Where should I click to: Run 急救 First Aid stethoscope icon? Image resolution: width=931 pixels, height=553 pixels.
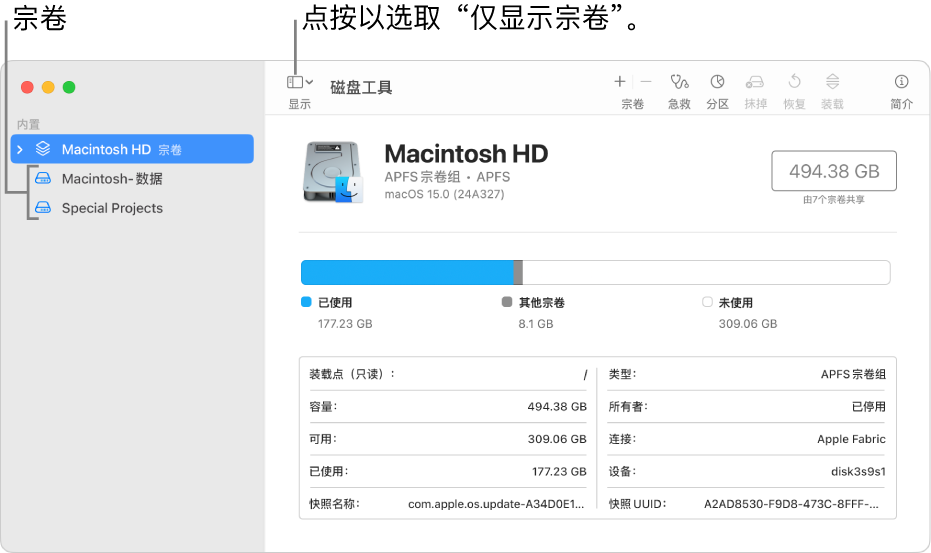679,81
